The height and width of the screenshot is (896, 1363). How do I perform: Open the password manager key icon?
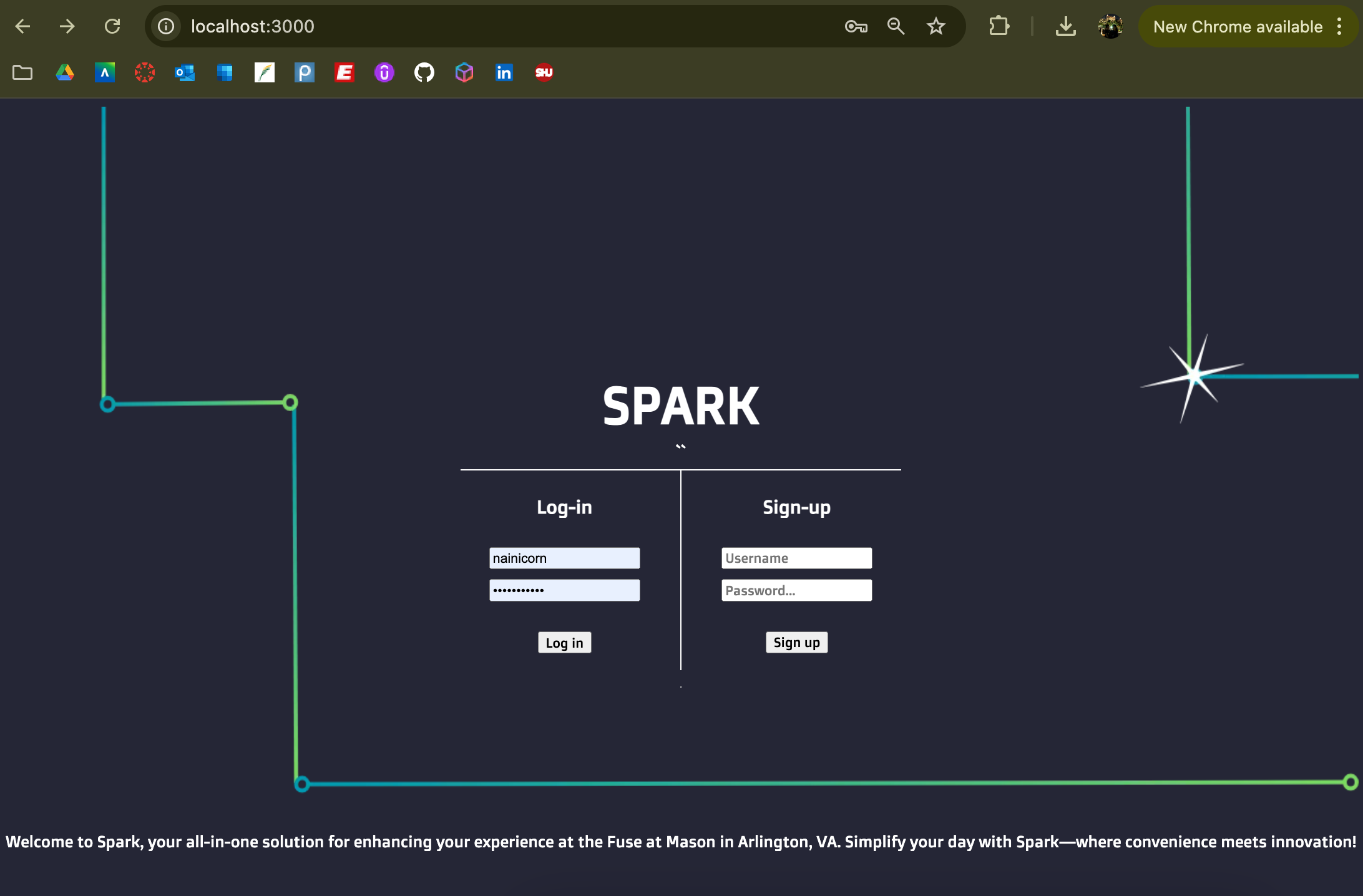click(x=856, y=26)
